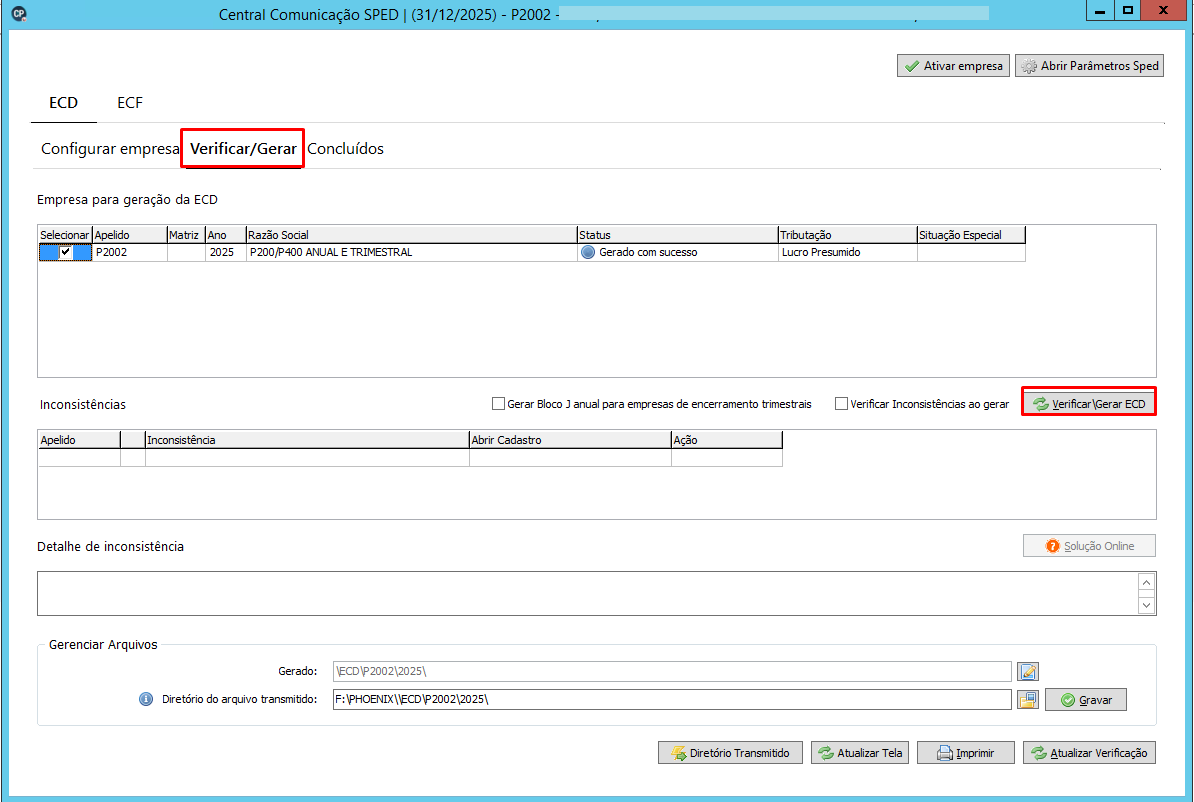Click the Apelido header in the company grid
Image resolution: width=1194 pixels, height=802 pixels.
click(129, 235)
